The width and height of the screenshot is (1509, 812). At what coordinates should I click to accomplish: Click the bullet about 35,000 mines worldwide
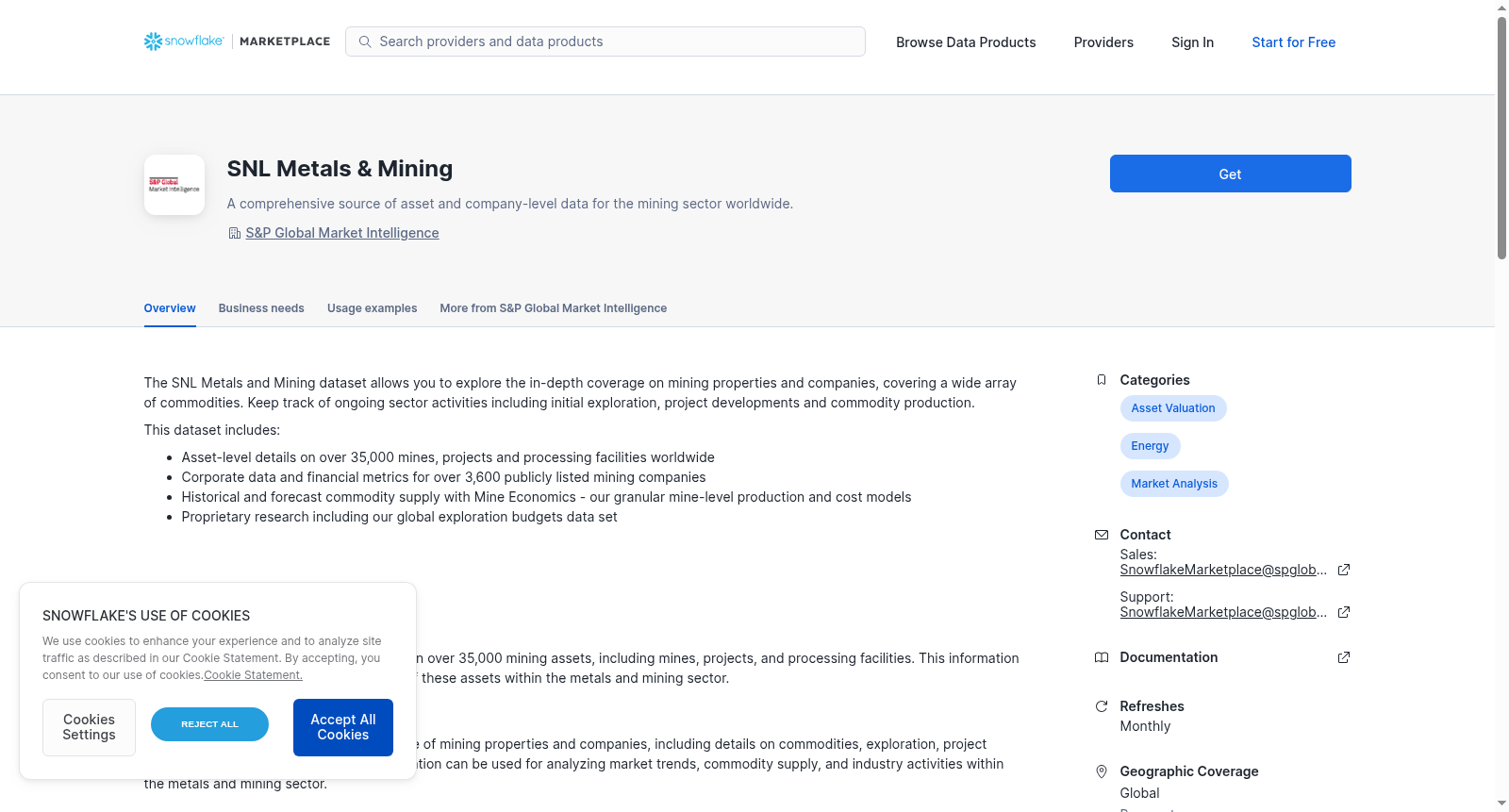click(x=448, y=457)
